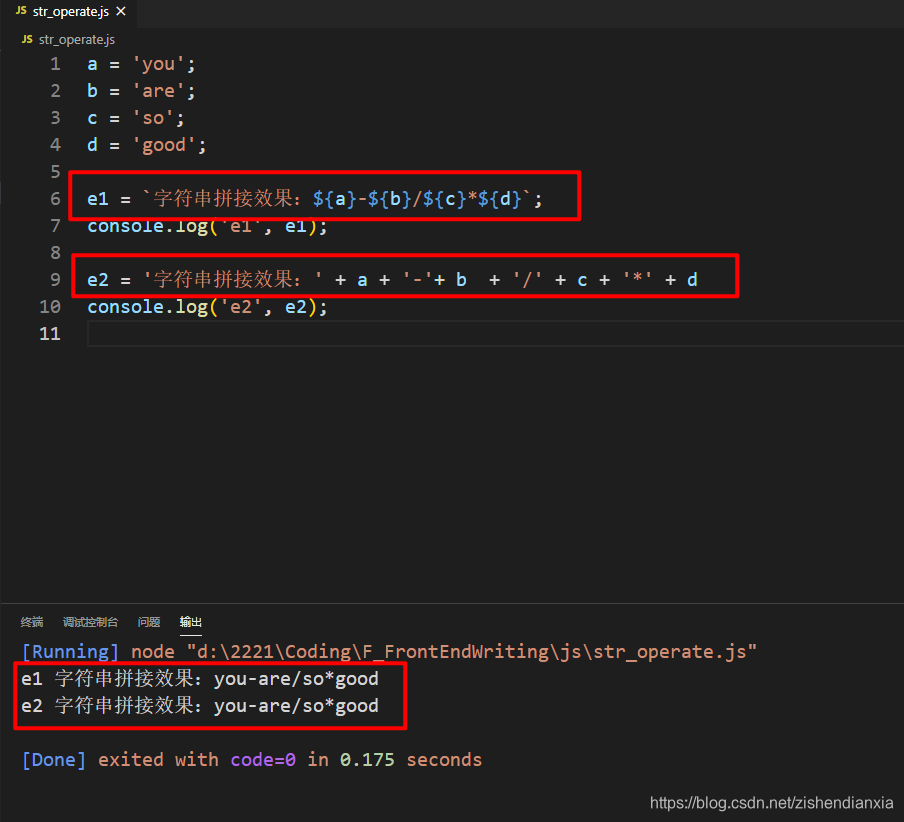Click the console.log('e1', e1) statement
The width and height of the screenshot is (904, 822).
[200, 225]
